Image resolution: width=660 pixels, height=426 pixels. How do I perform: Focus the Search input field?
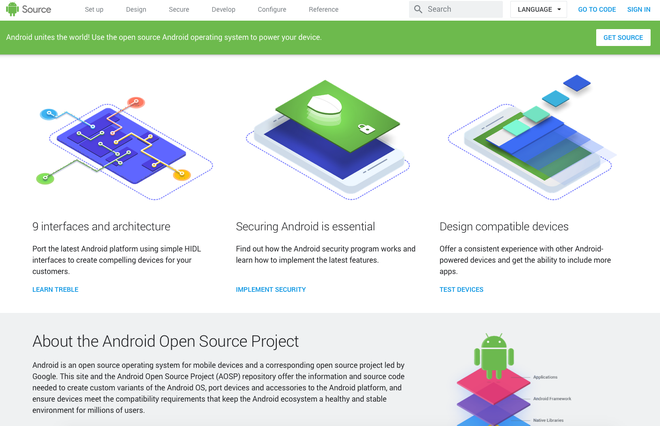456,9
